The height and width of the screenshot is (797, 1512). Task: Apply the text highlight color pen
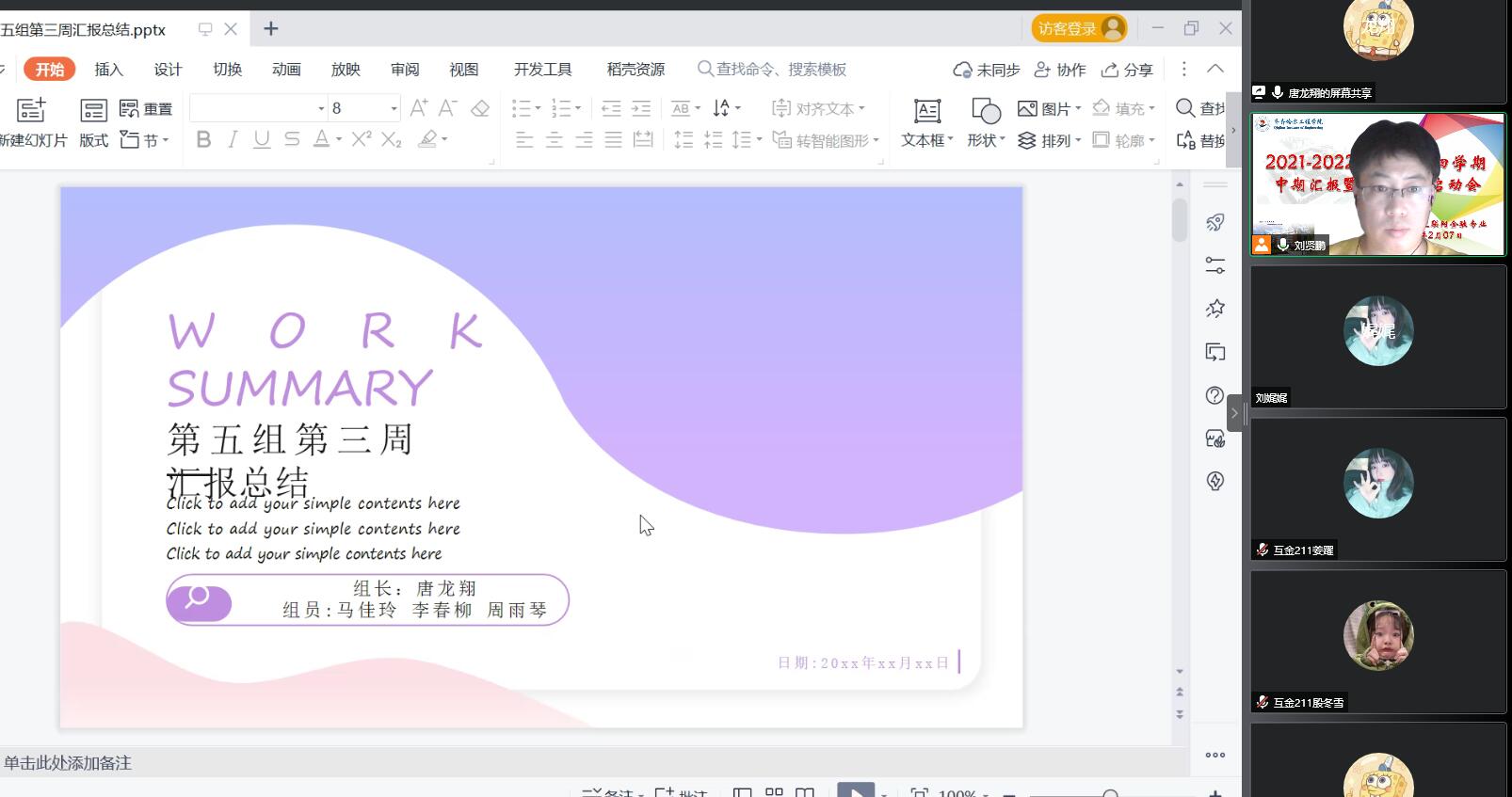pos(428,139)
